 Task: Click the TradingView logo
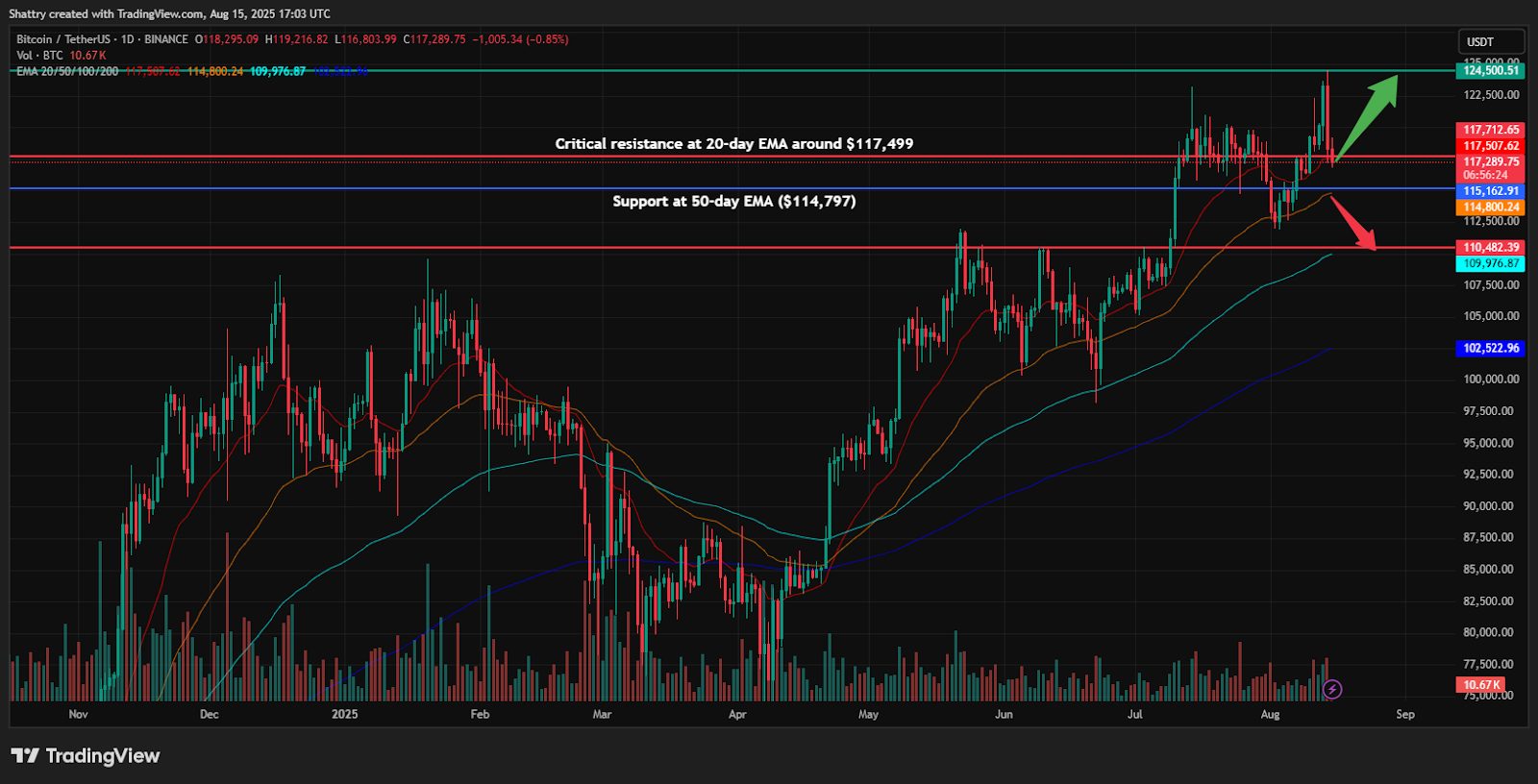tap(86, 756)
